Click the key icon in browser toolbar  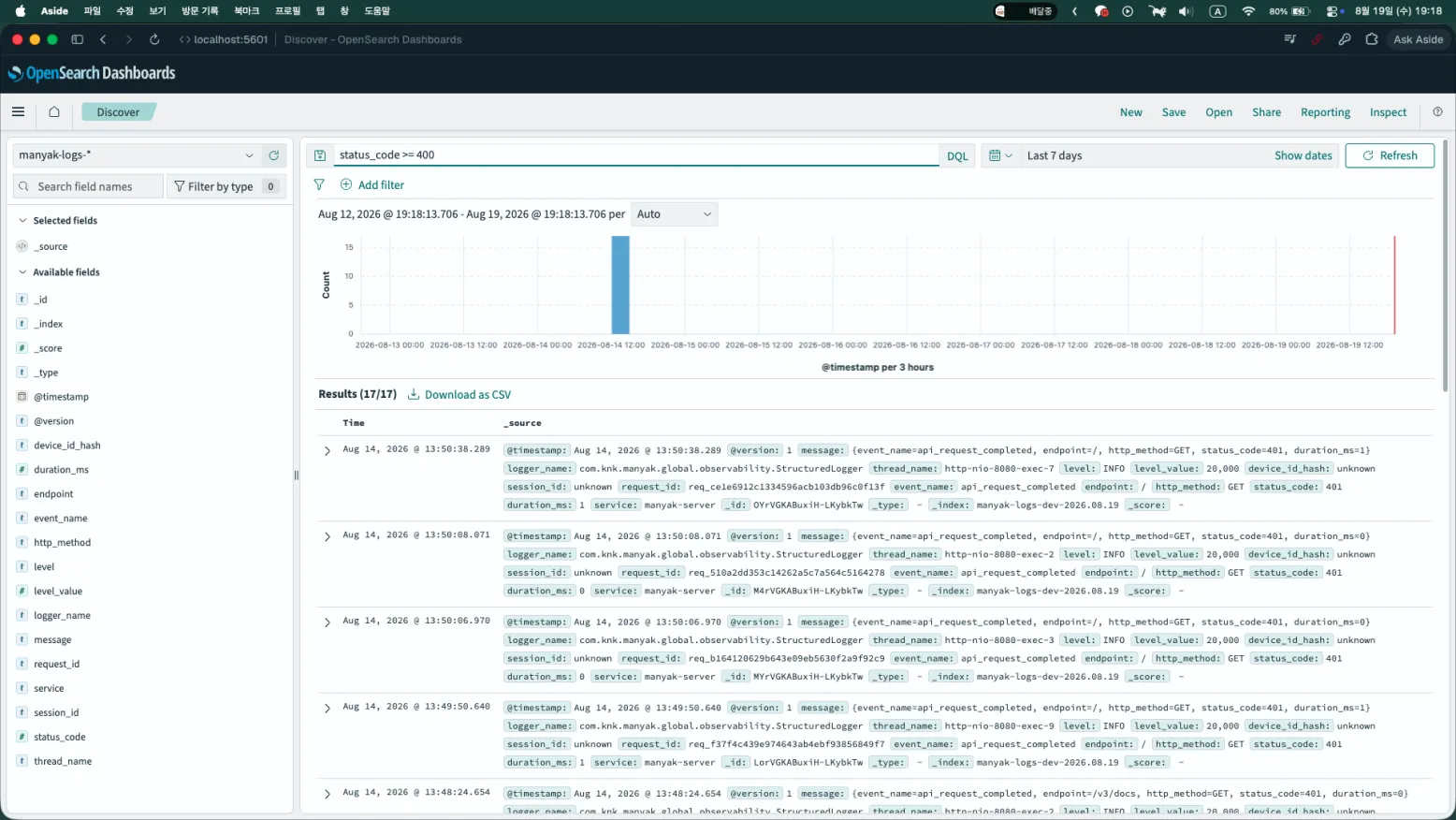[x=1345, y=39]
